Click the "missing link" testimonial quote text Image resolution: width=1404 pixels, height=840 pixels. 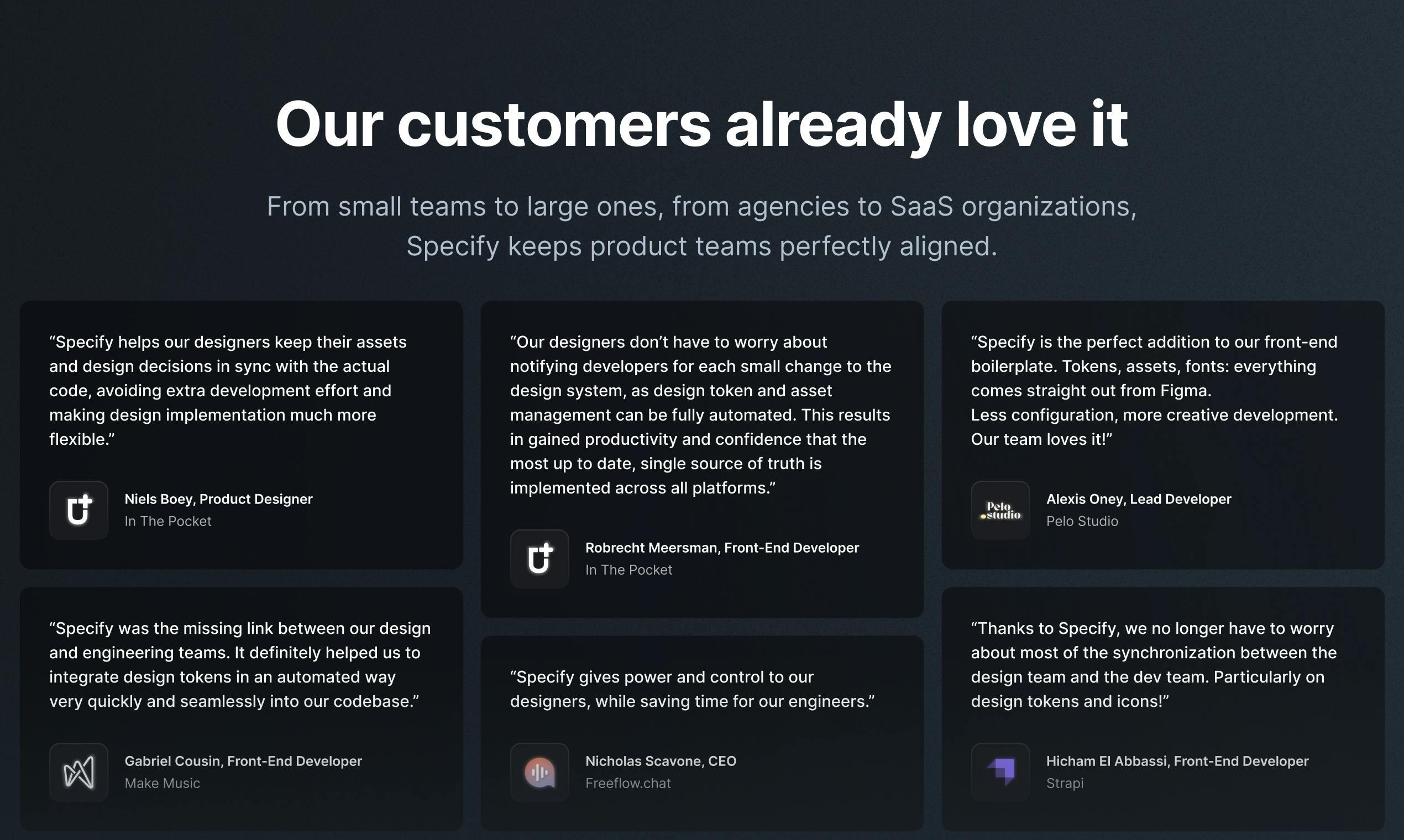click(240, 664)
